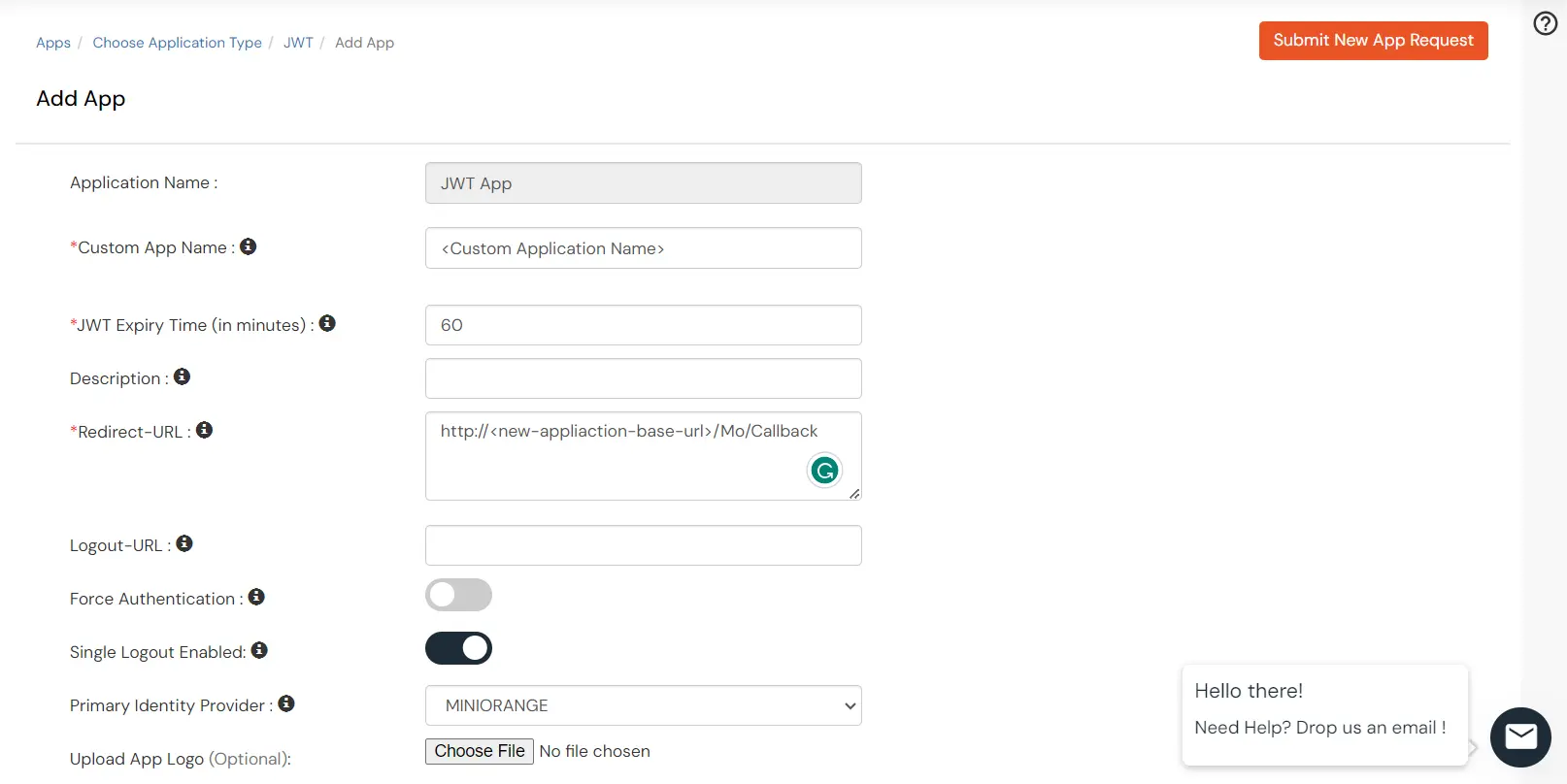Click the disabled Application Name field
This screenshot has height=784, width=1567.
click(x=644, y=183)
